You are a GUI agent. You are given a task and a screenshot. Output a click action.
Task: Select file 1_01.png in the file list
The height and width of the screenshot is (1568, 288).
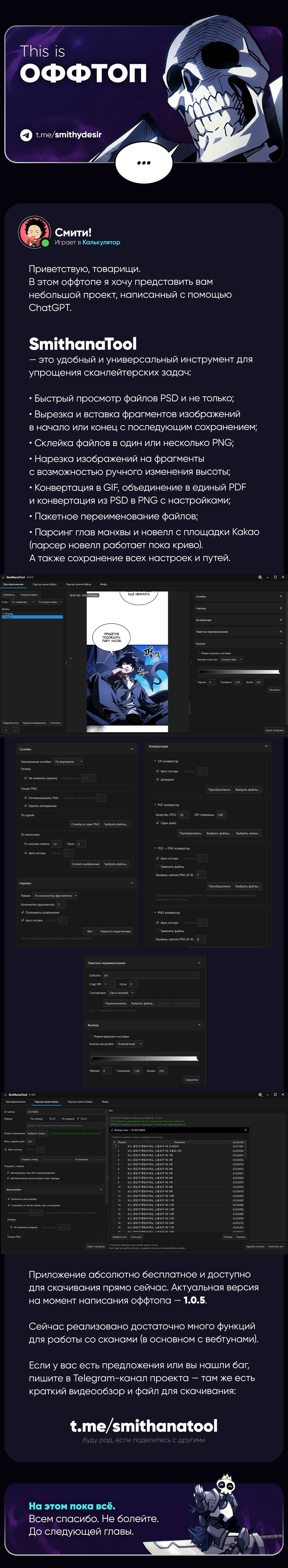click(32, 614)
